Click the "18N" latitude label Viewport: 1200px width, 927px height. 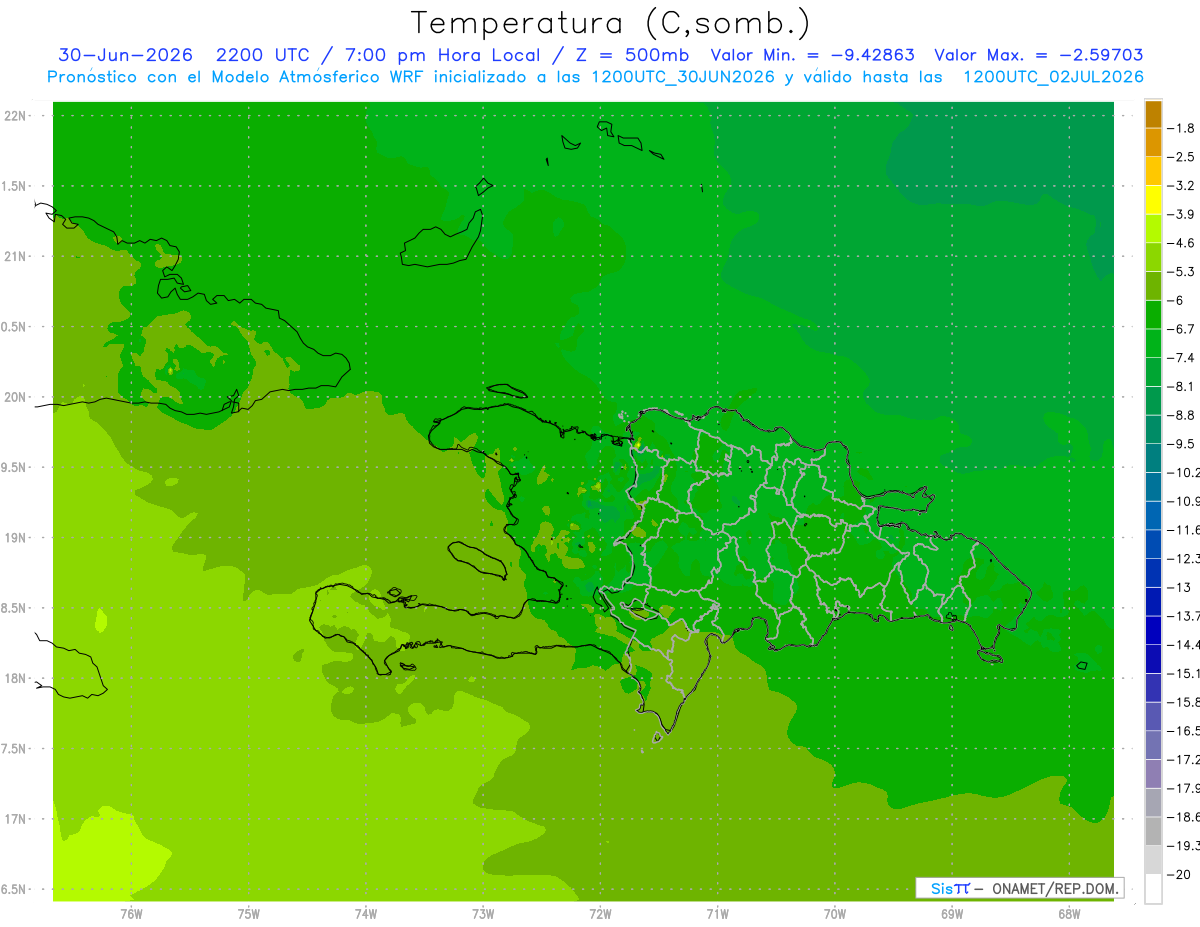pos(17,679)
